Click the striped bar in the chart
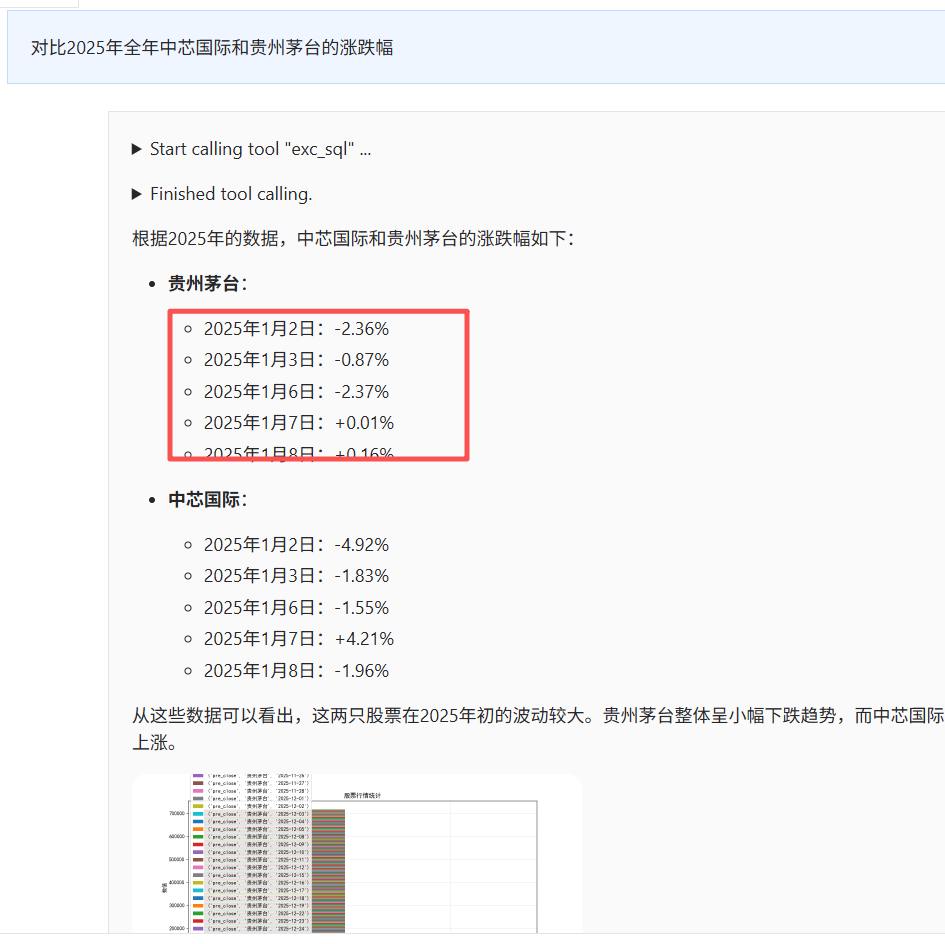945x944 pixels. point(328,871)
